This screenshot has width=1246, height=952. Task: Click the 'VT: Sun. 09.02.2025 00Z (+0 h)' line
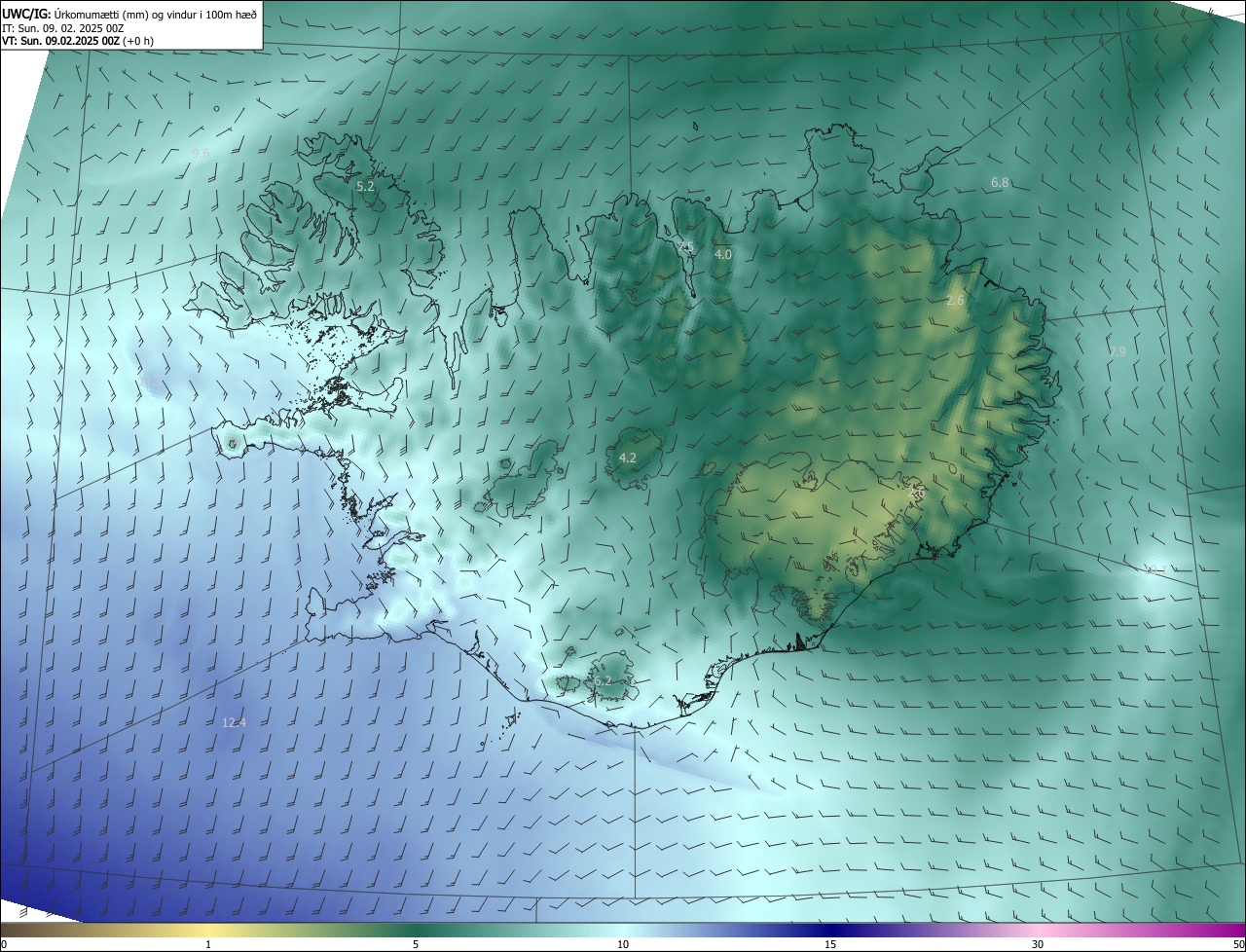coord(78,41)
